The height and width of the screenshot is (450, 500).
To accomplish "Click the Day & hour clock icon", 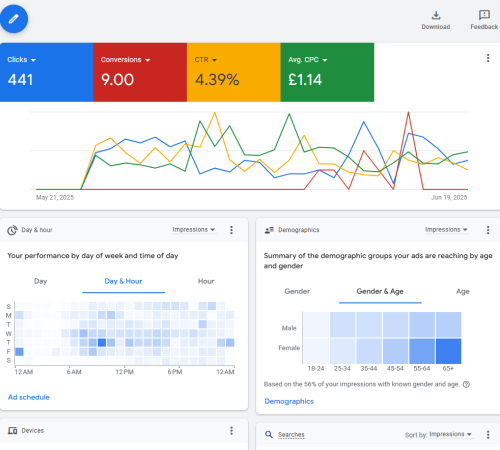I will 12,230.
